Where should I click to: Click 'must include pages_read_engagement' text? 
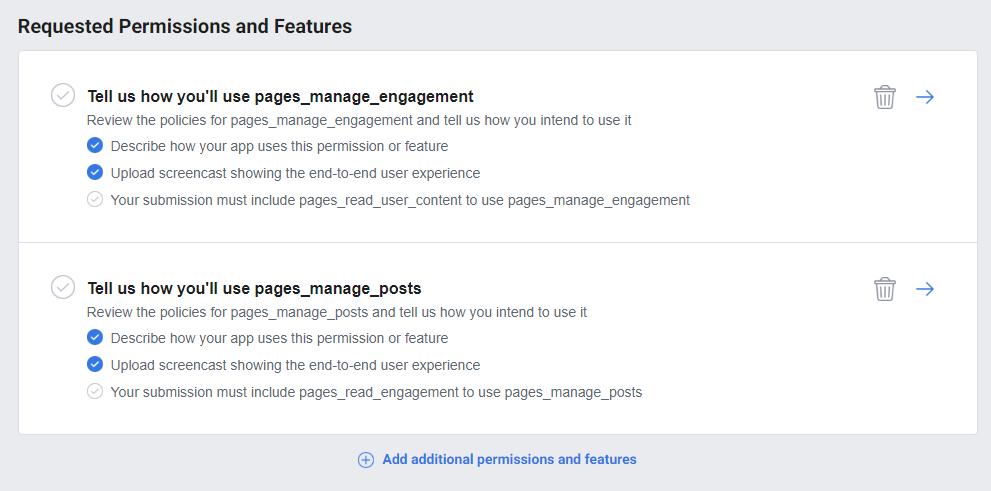(x=376, y=392)
